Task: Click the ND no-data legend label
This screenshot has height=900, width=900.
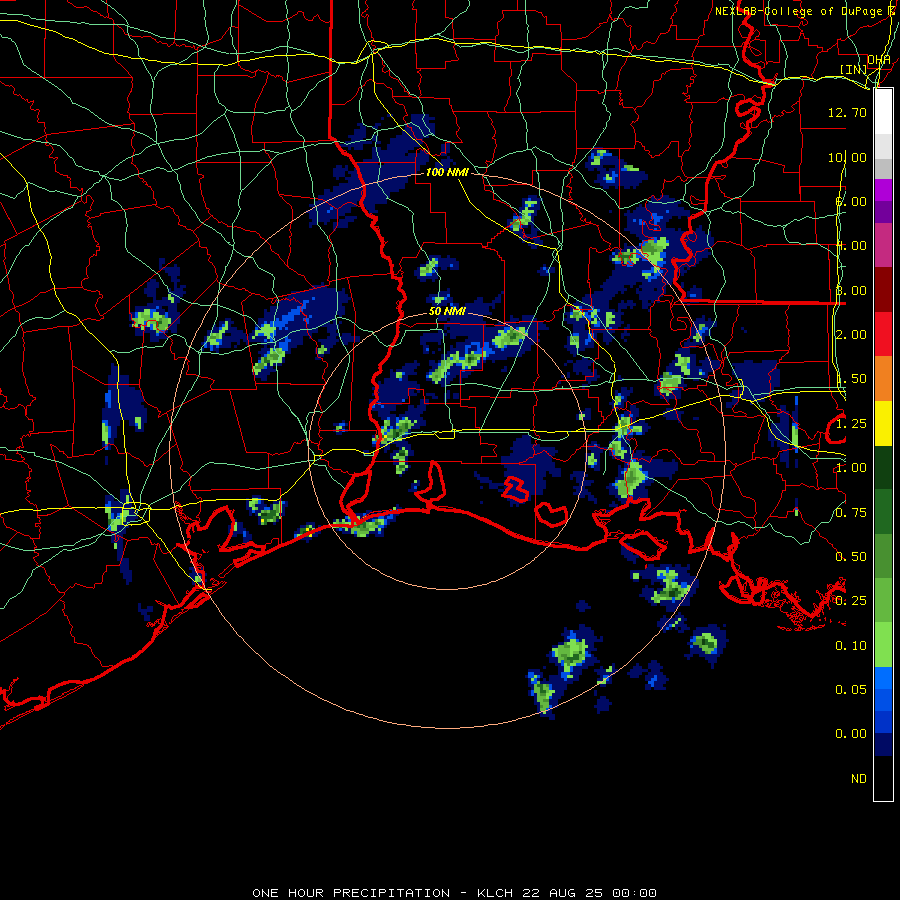Action: point(859,779)
